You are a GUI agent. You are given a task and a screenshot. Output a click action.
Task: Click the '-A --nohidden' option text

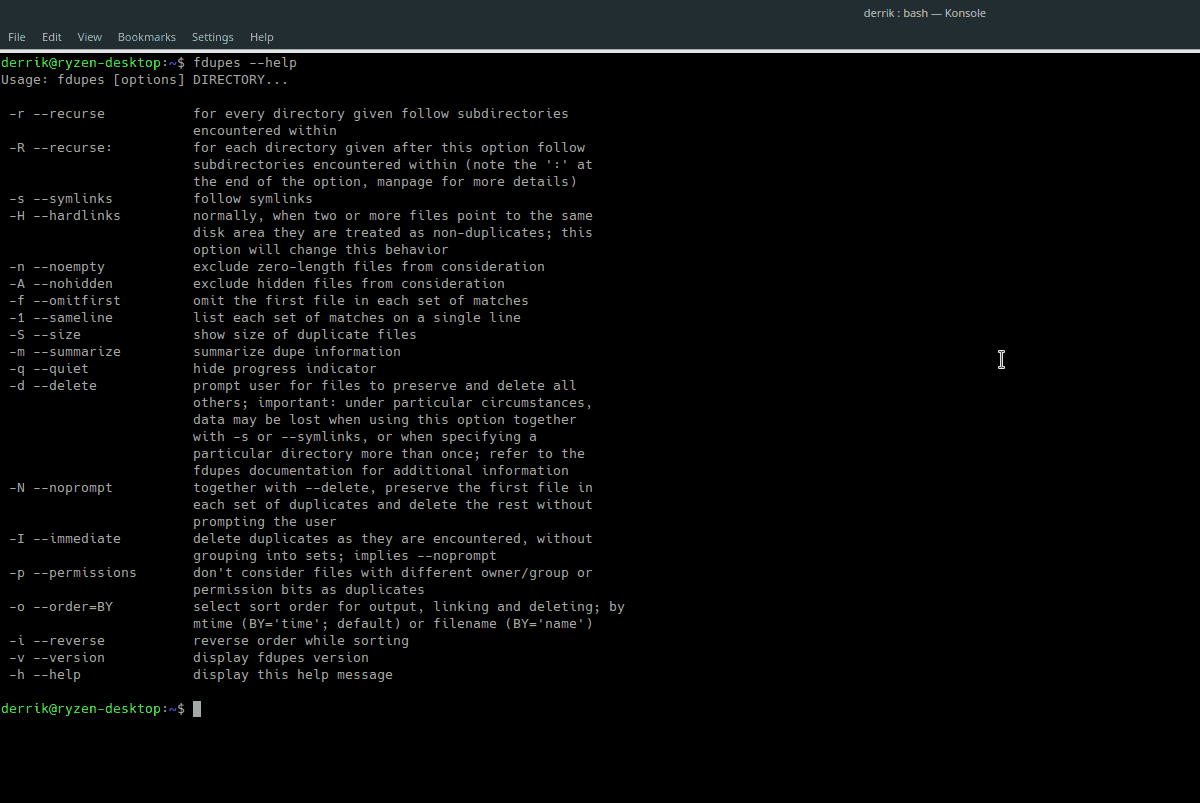click(61, 284)
